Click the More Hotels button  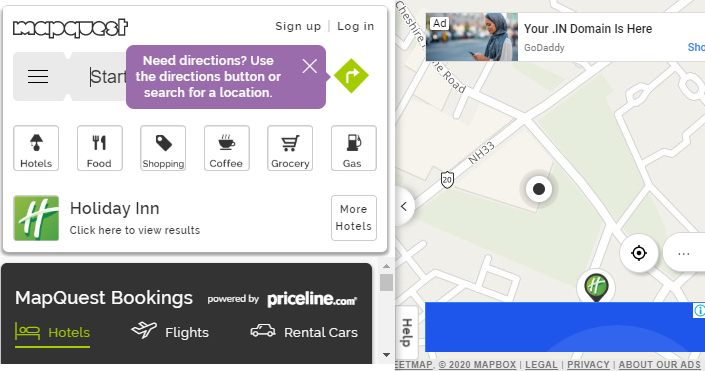[x=353, y=218]
